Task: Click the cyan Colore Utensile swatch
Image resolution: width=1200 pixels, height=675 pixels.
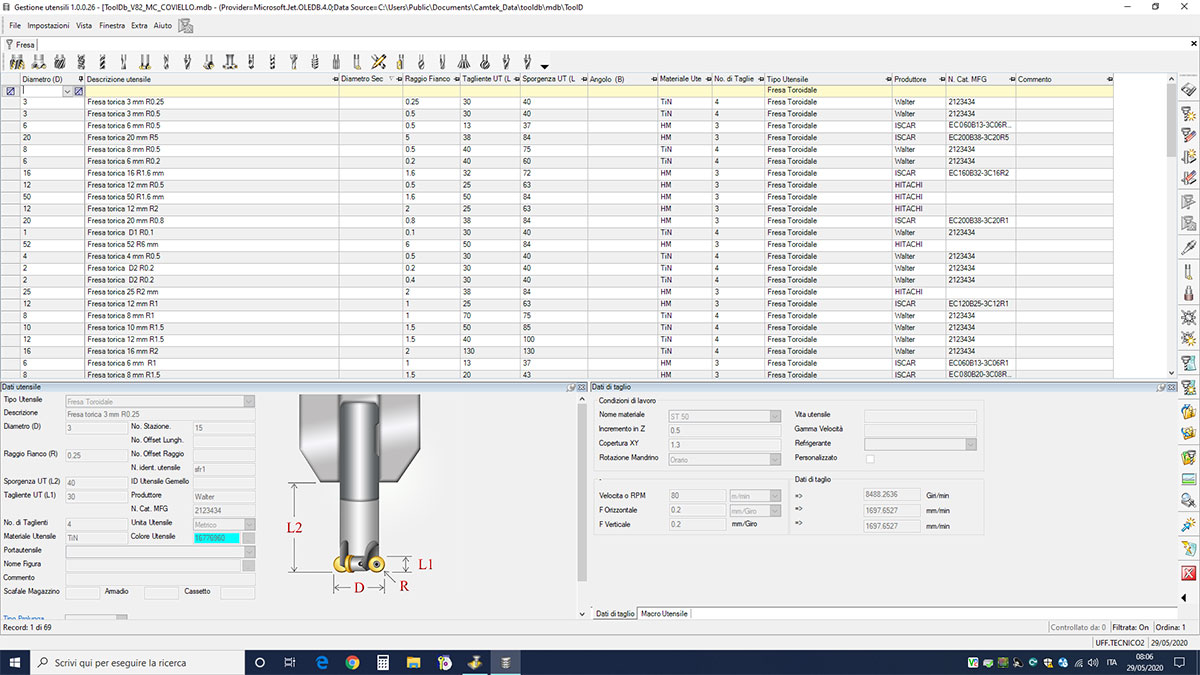Action: pos(216,538)
